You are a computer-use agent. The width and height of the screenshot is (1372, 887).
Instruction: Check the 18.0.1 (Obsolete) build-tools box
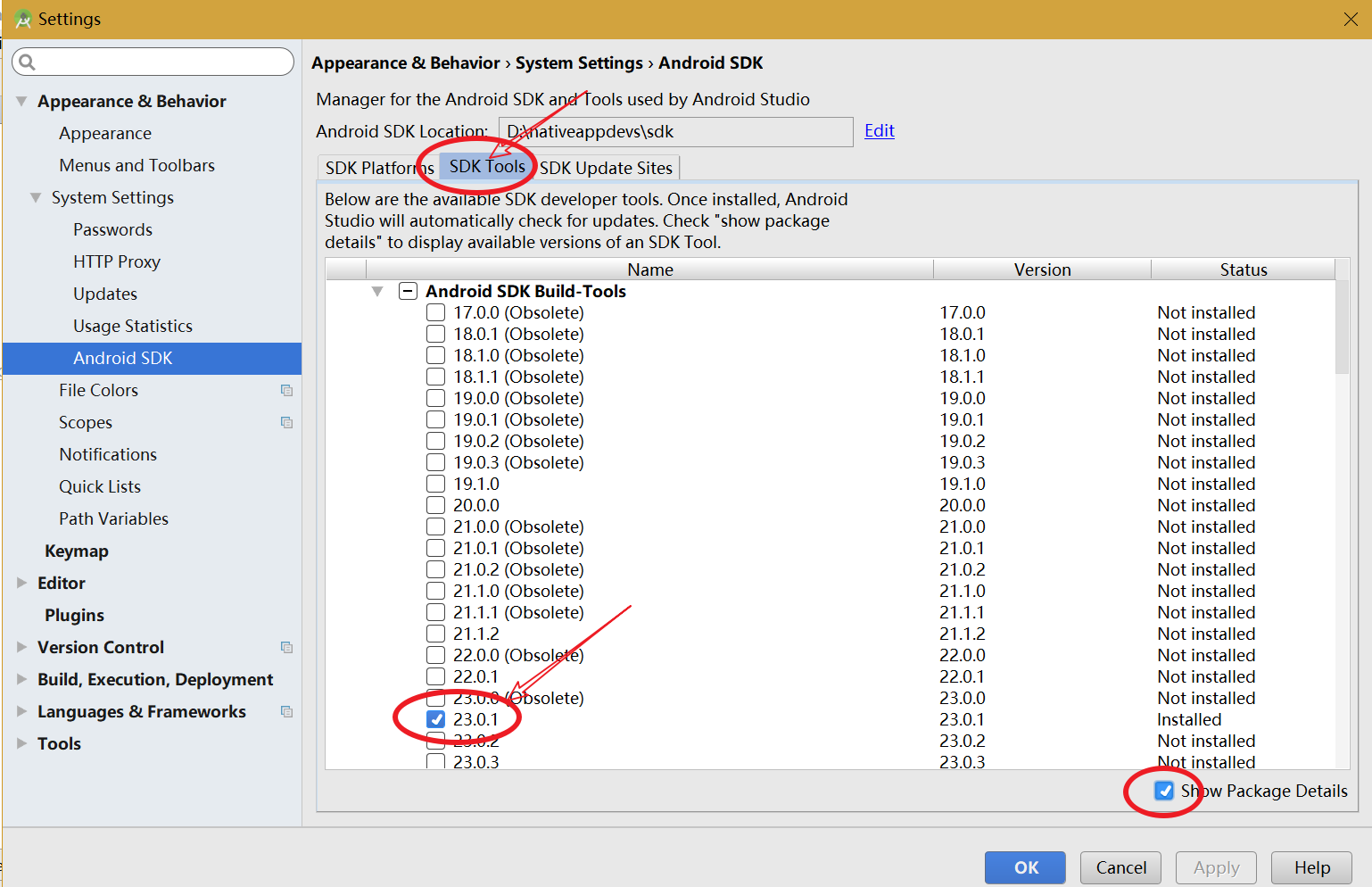pyautogui.click(x=435, y=334)
